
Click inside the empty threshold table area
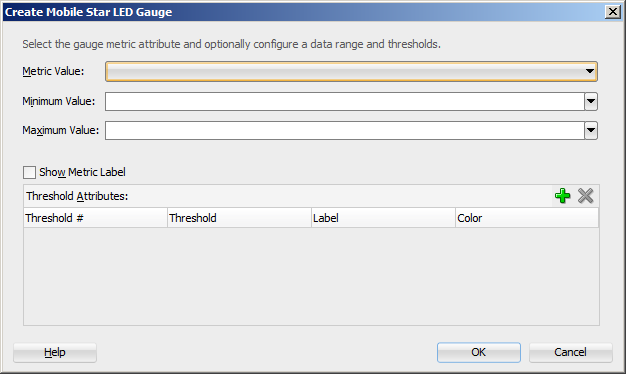(x=311, y=276)
